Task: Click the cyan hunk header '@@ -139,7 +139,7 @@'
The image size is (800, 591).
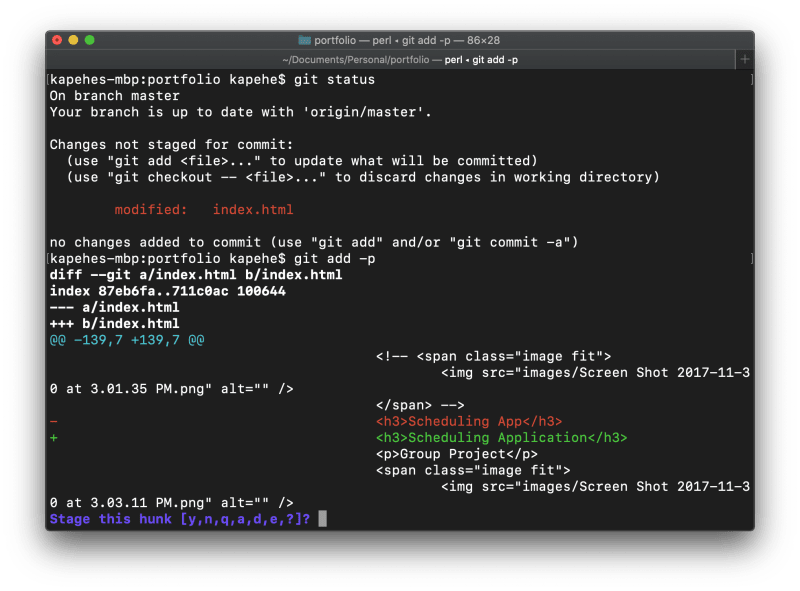Action: click(x=127, y=340)
